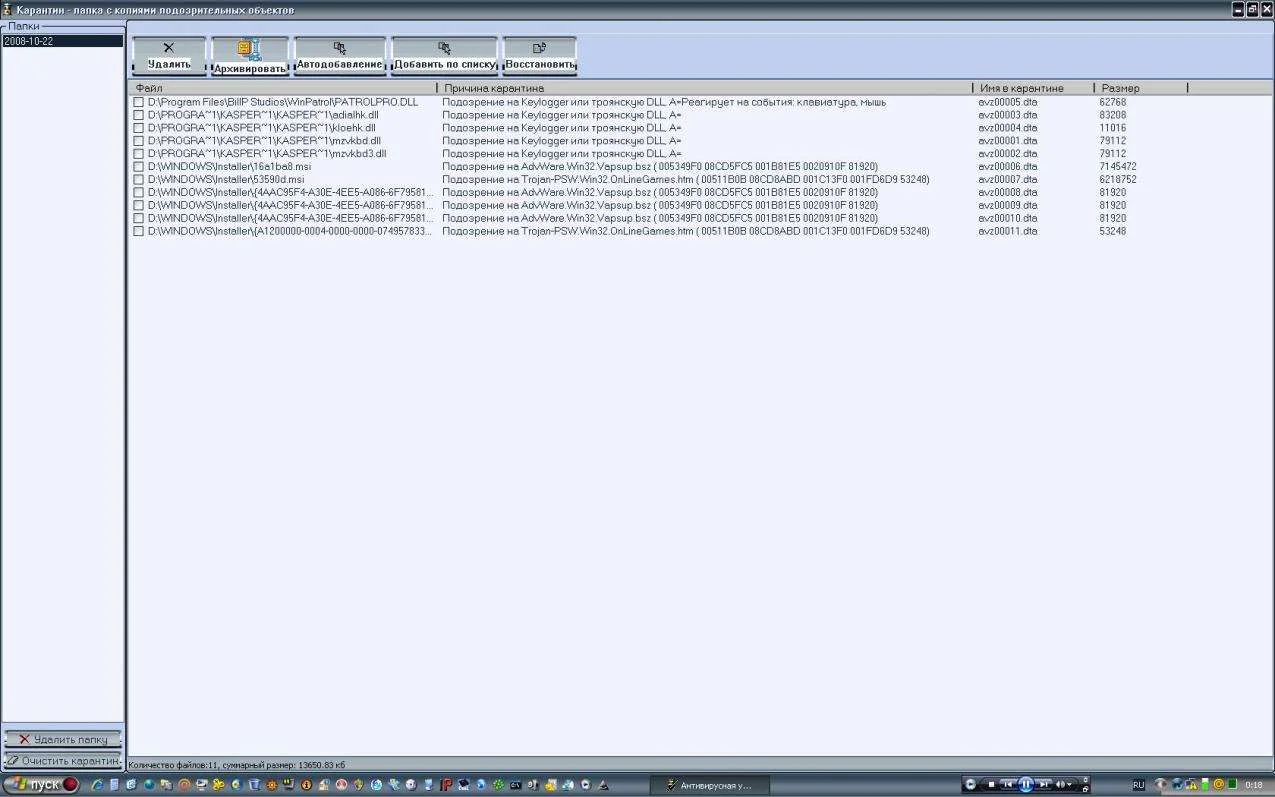Click the RU language indicator
The height and width of the screenshot is (797, 1275).
[x=1139, y=785]
